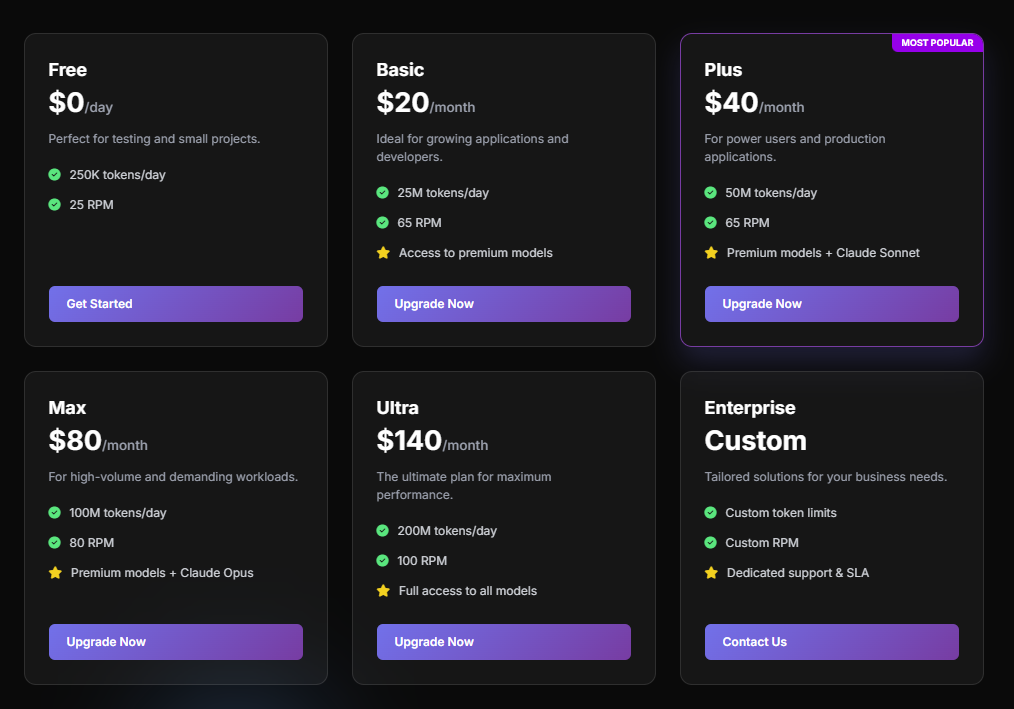The height and width of the screenshot is (709, 1014).
Task: Click the Enterprise plan title
Action: [x=750, y=408]
